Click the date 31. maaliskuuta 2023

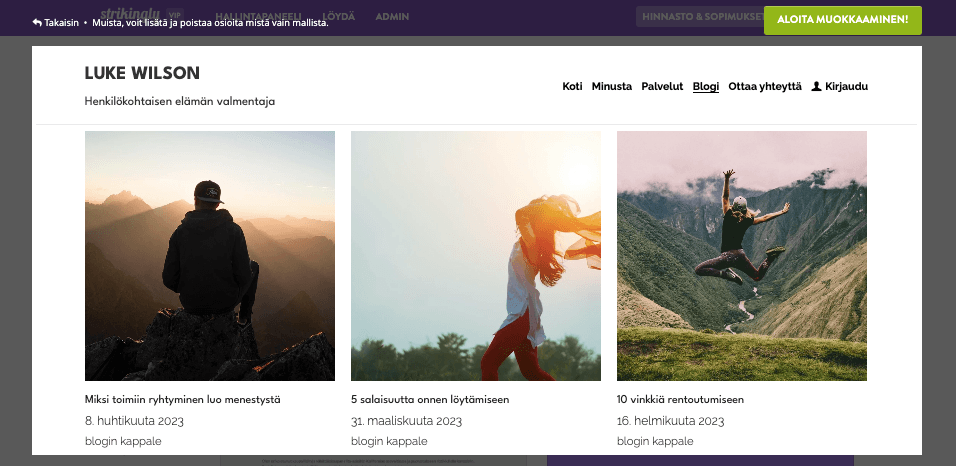point(407,421)
